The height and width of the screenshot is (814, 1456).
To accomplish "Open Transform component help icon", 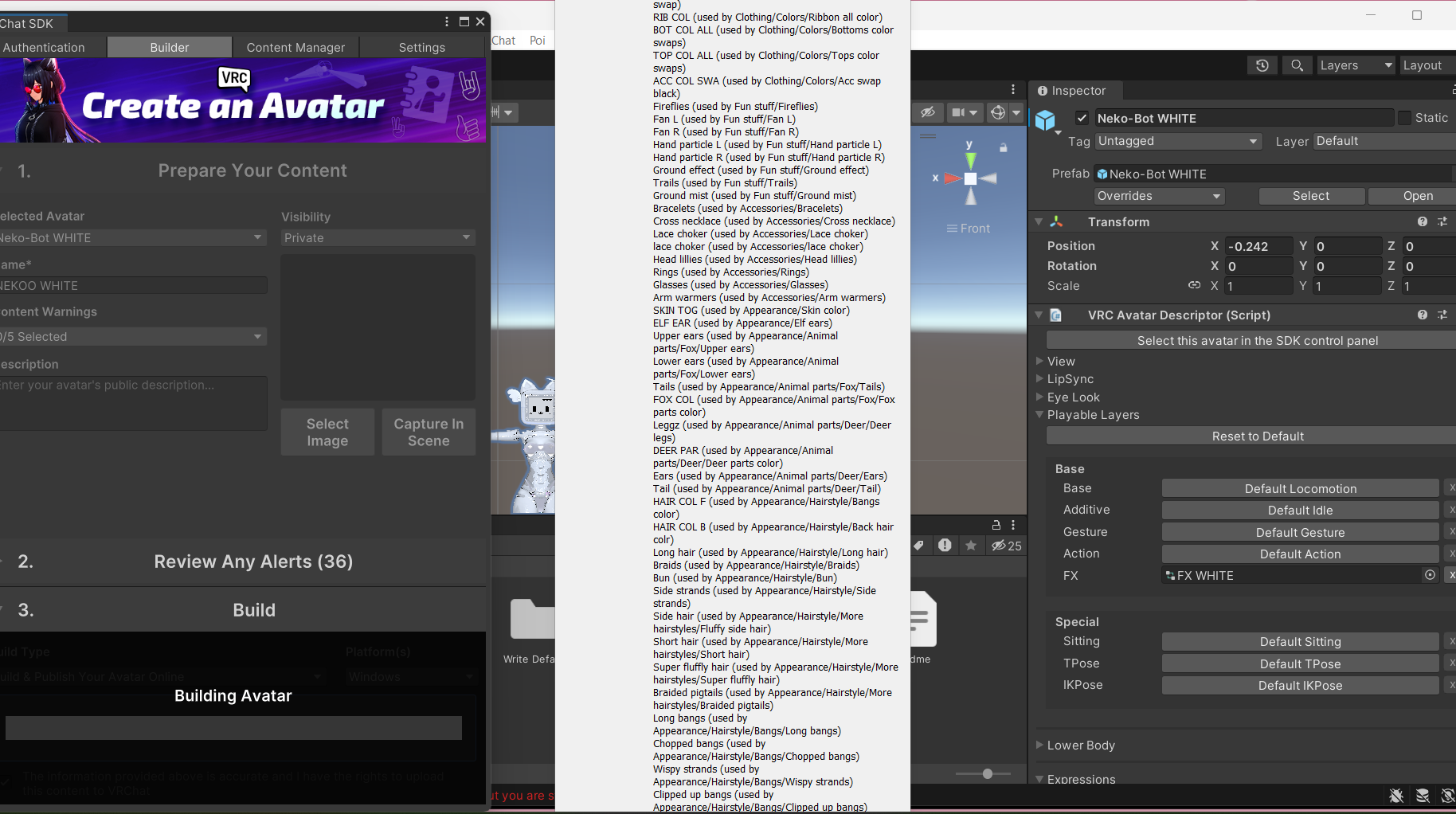I will [1423, 221].
